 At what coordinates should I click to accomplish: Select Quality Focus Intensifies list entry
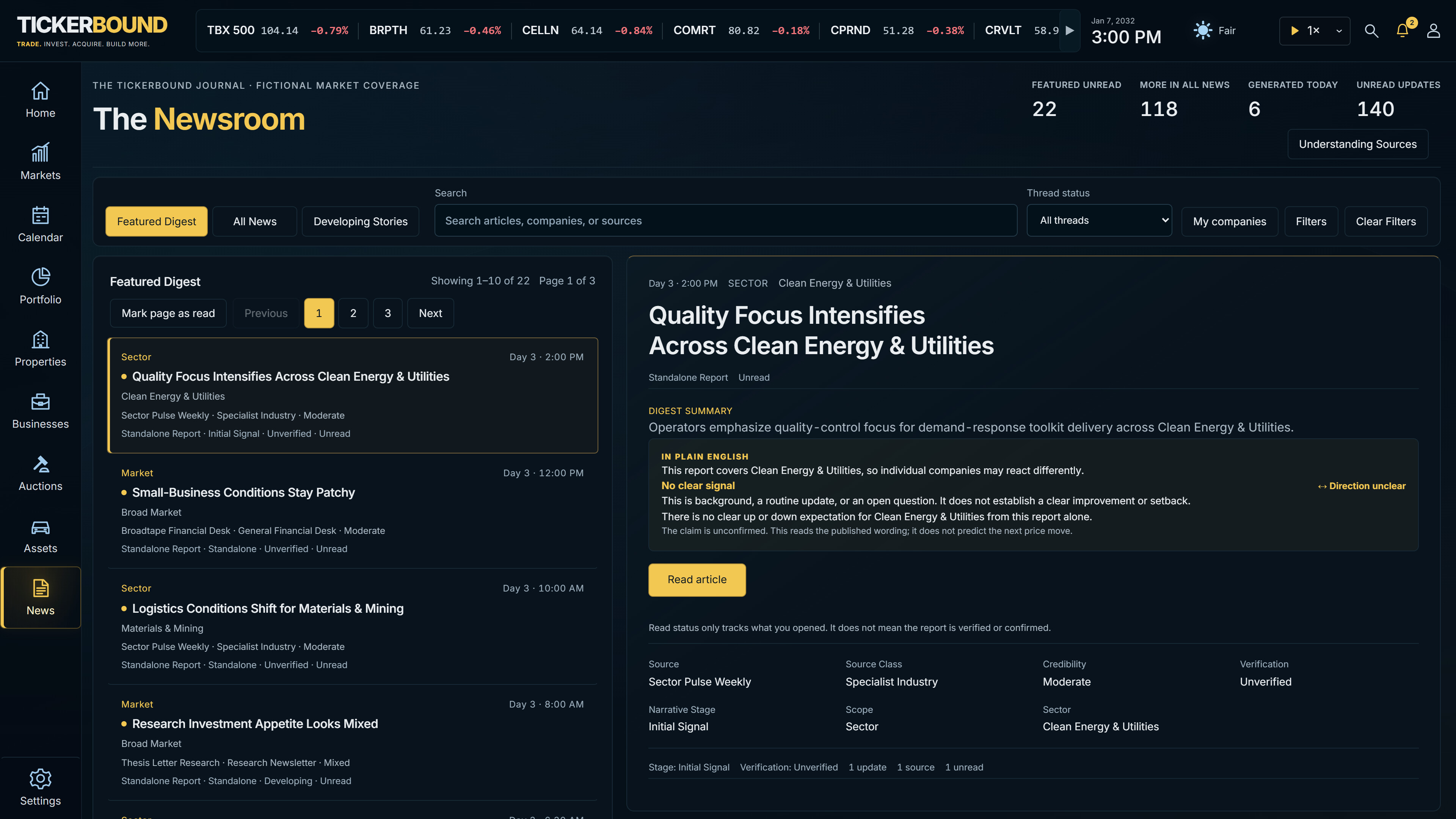coord(353,395)
